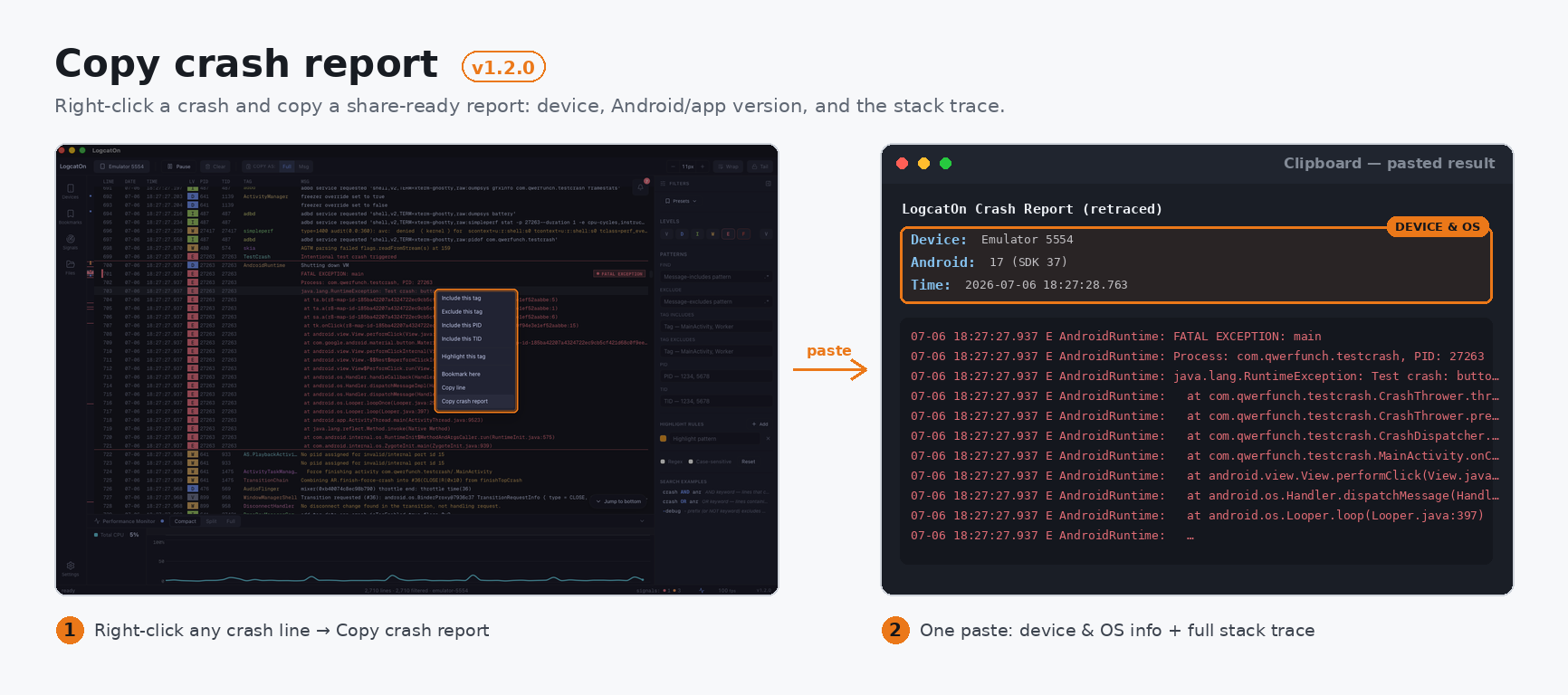Select Copy crash report menu item

(x=476, y=401)
